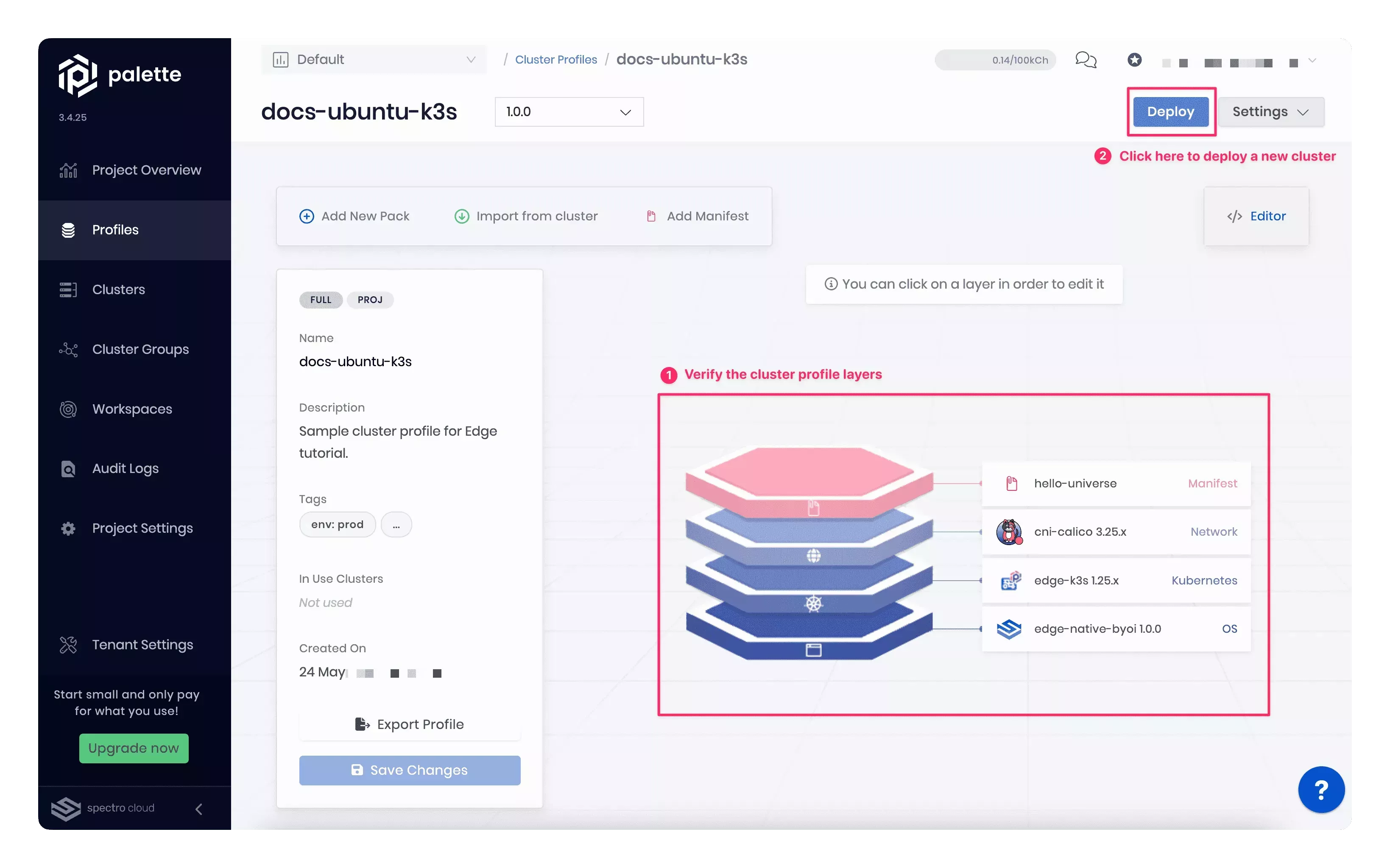This screenshot has height=868, width=1390.
Task: Open Tenant Settings in the sidebar
Action: pyautogui.click(x=142, y=645)
